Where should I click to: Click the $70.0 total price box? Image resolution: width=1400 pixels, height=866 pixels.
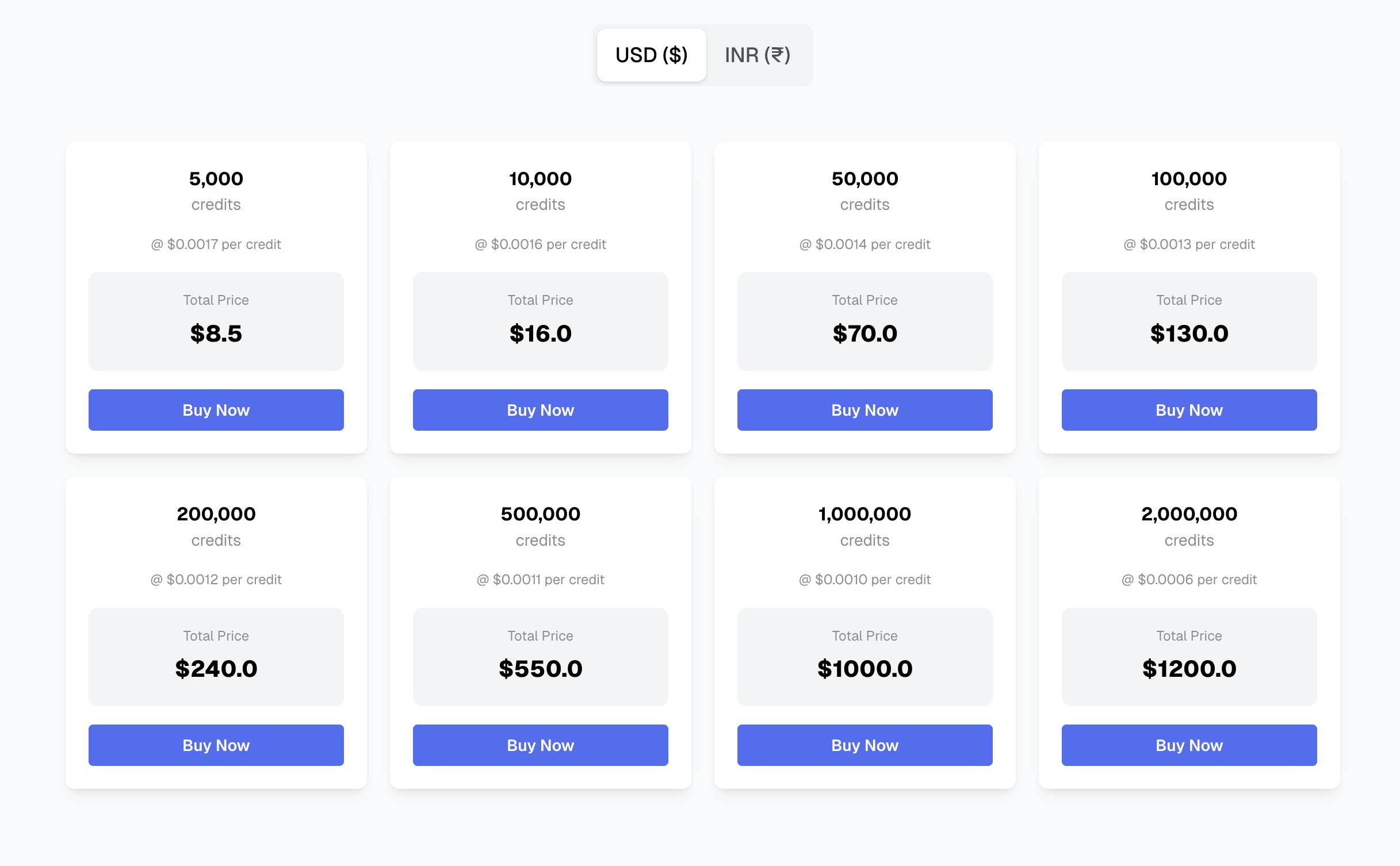(x=865, y=321)
